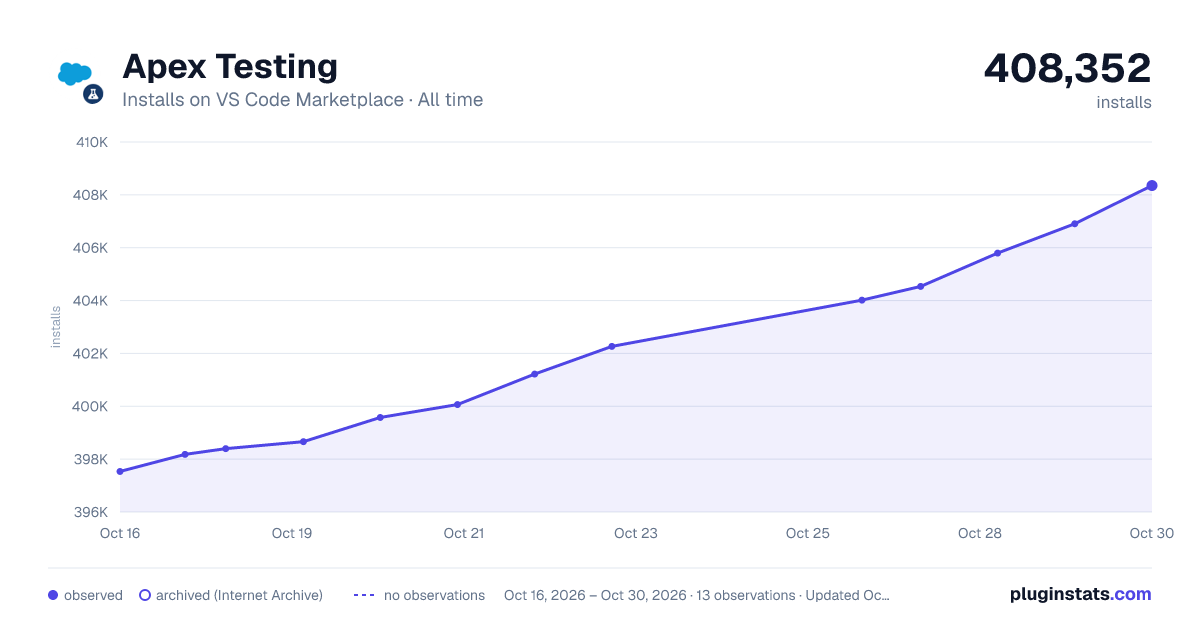Click the Oct 23 x-axis label
Image resolution: width=1200 pixels, height=630 pixels.
[636, 533]
